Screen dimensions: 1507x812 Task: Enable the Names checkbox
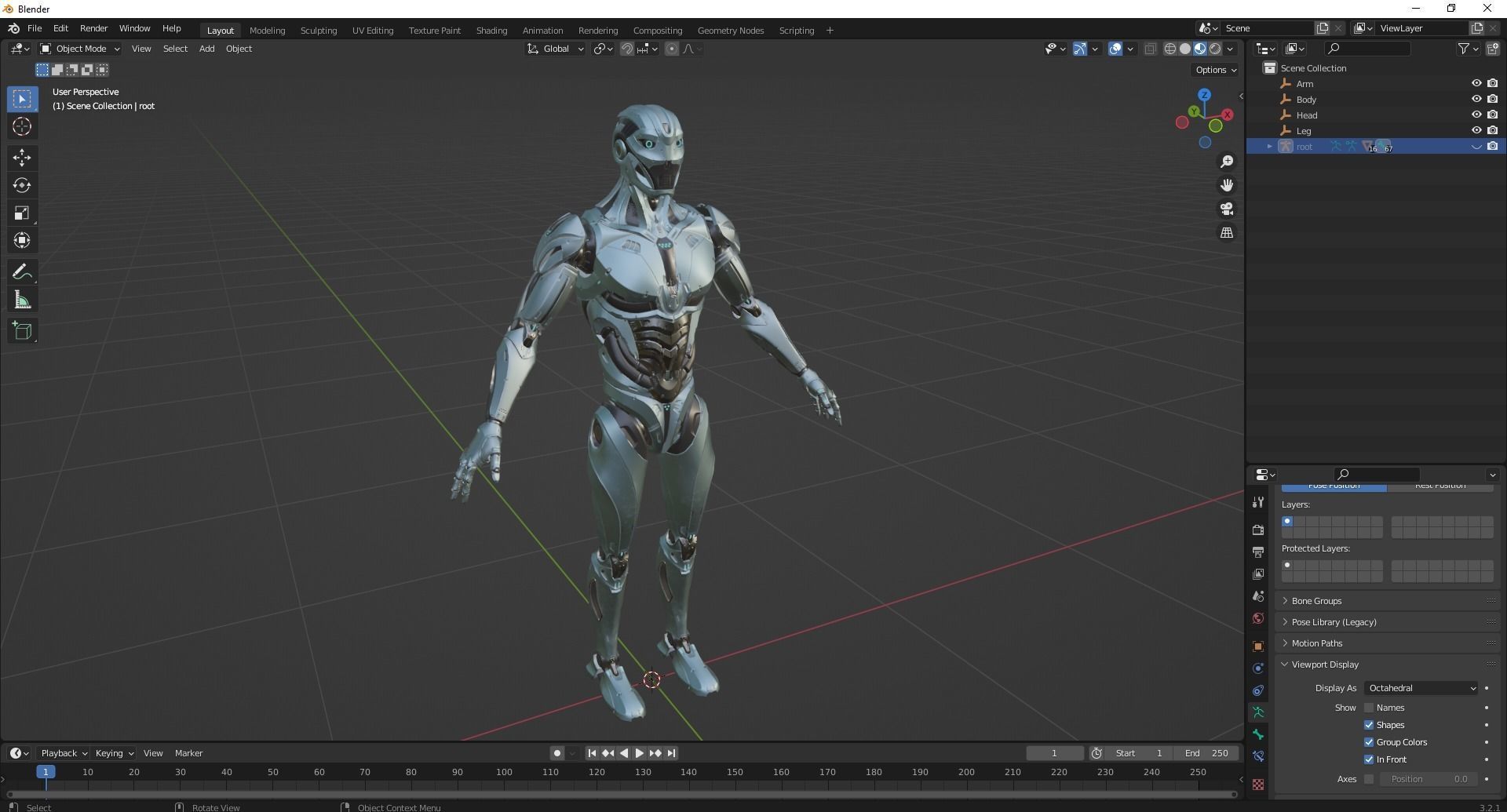coord(1369,708)
